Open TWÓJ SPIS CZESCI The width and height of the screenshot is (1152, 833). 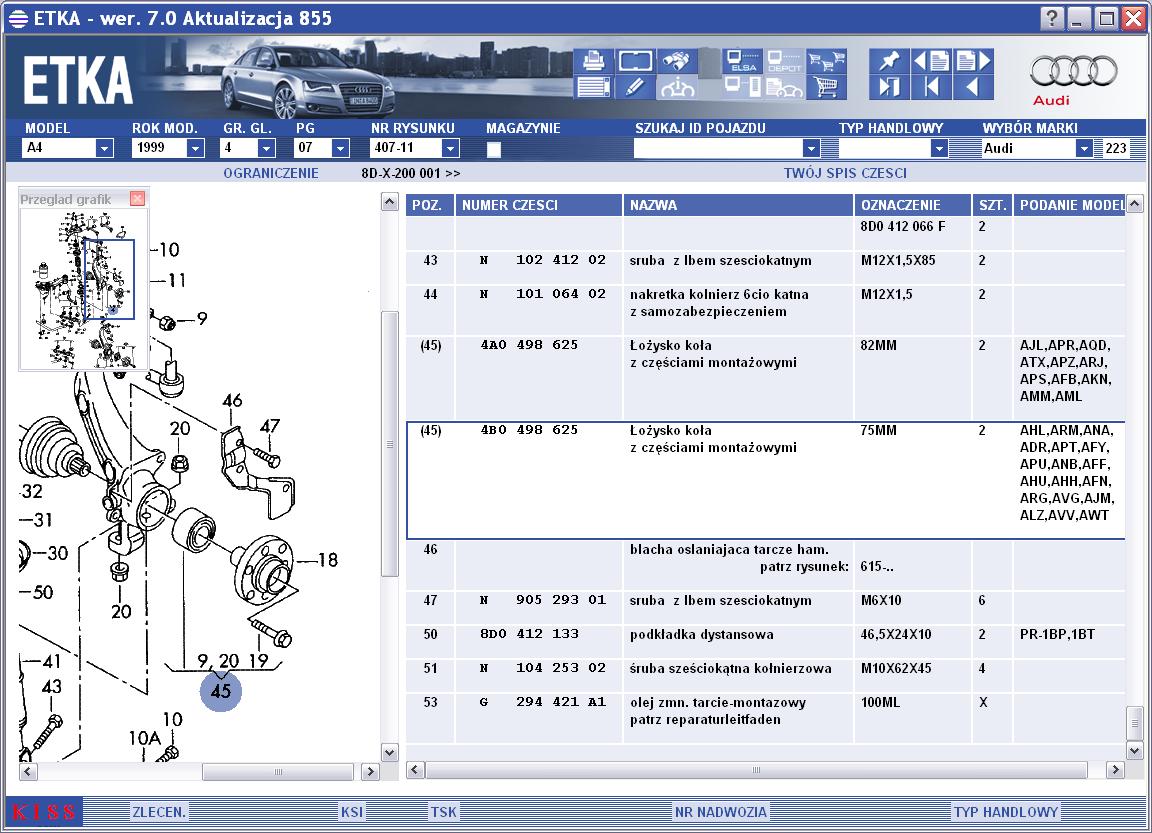845,173
